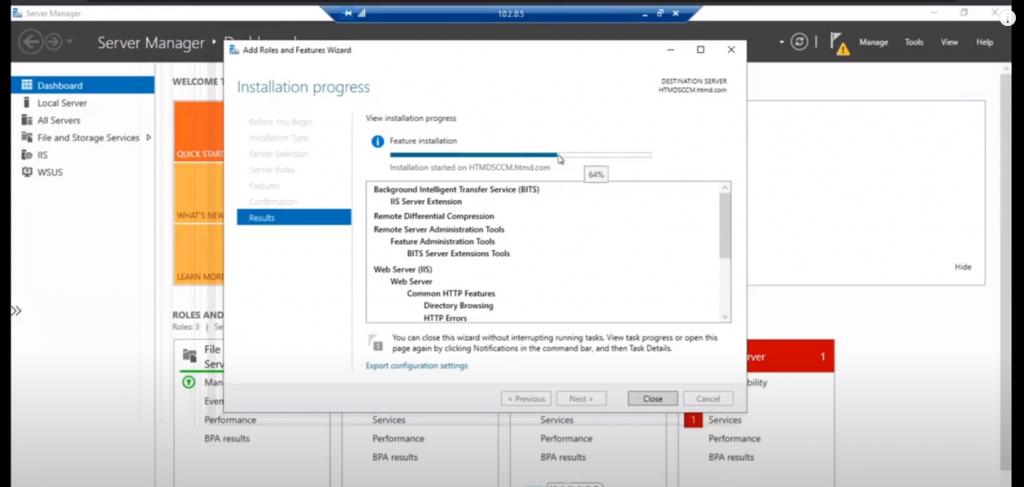The image size is (1024, 487).
Task: Click the feature list scroll up arrow
Action: coord(725,187)
